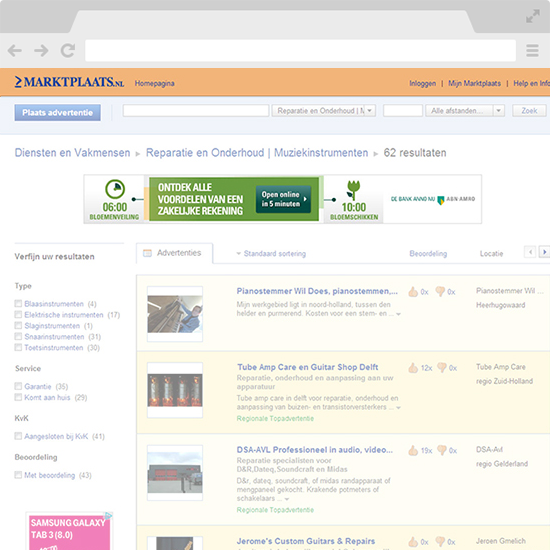Click the postcode input field
The width and height of the screenshot is (550, 550).
coord(403,110)
